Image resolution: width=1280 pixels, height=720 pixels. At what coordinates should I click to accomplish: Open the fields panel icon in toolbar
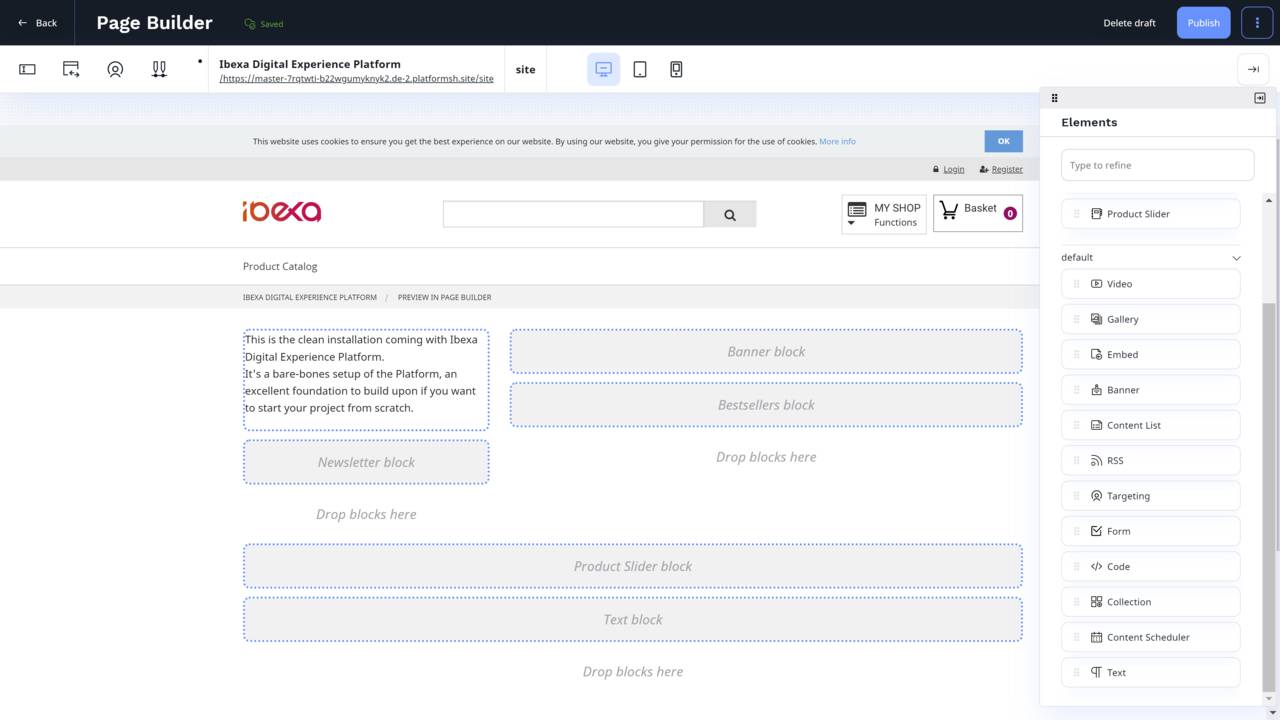pyautogui.click(x=27, y=69)
